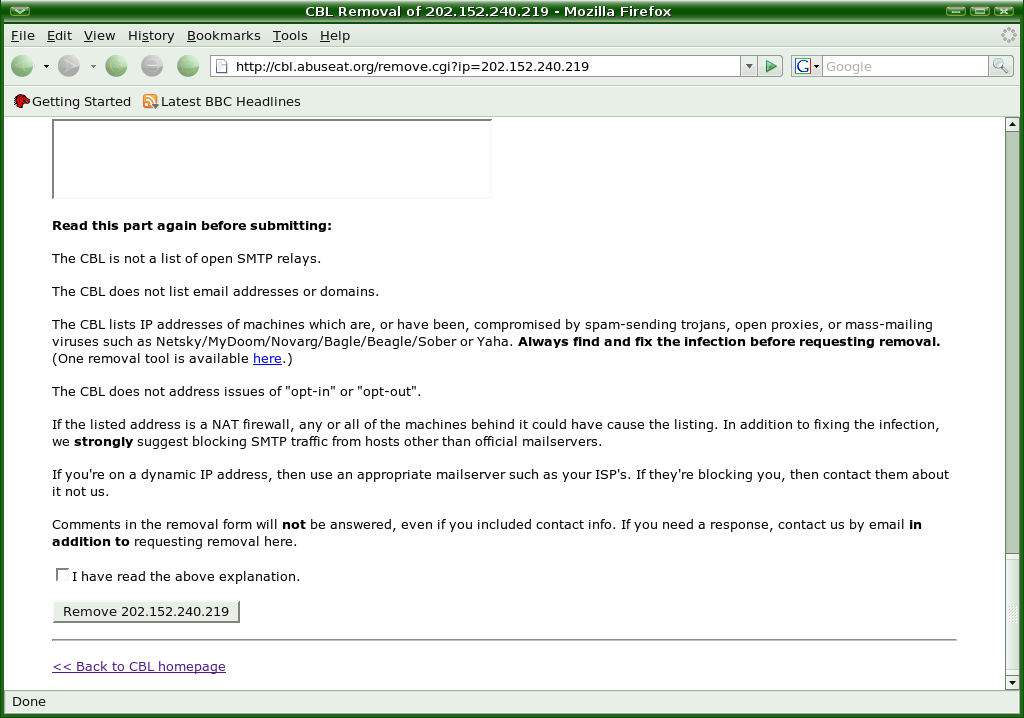Image resolution: width=1024 pixels, height=718 pixels.
Task: Click the Forward navigation arrow button
Action: [69, 66]
